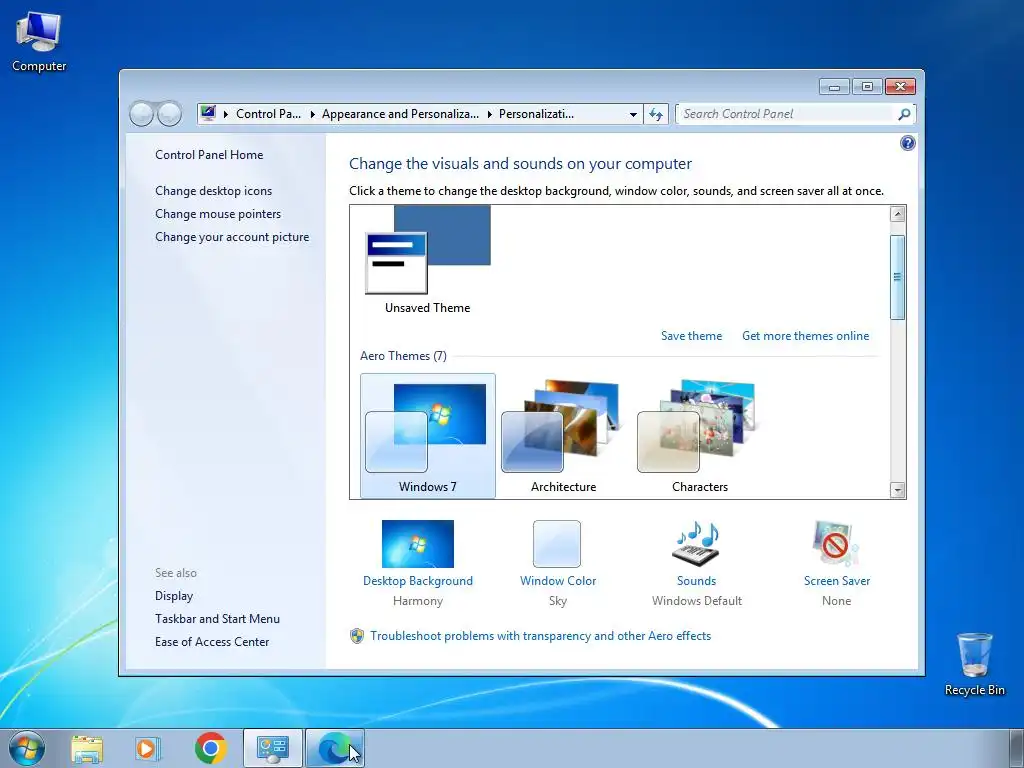This screenshot has width=1024, height=768.
Task: Open Ease of Access Center link
Action: [212, 642]
